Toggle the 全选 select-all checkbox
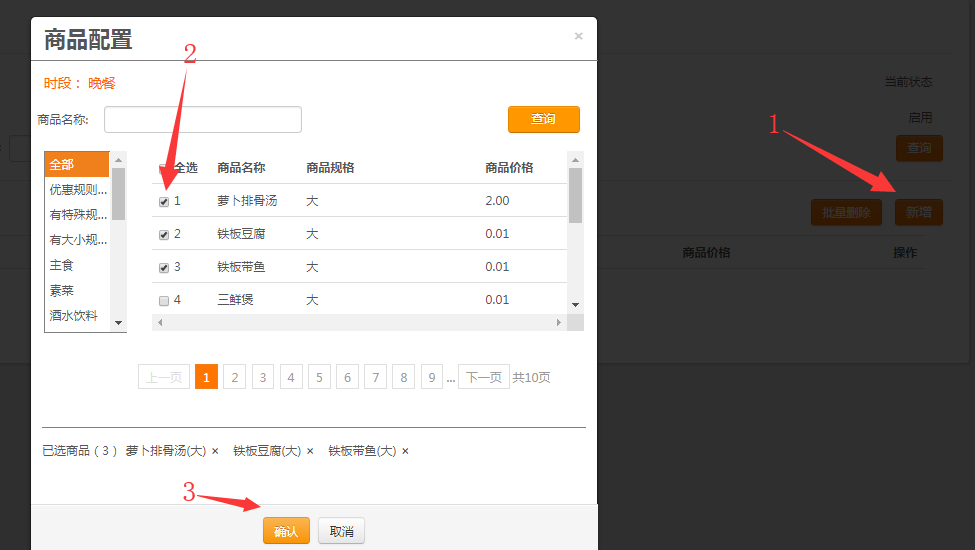 164,168
